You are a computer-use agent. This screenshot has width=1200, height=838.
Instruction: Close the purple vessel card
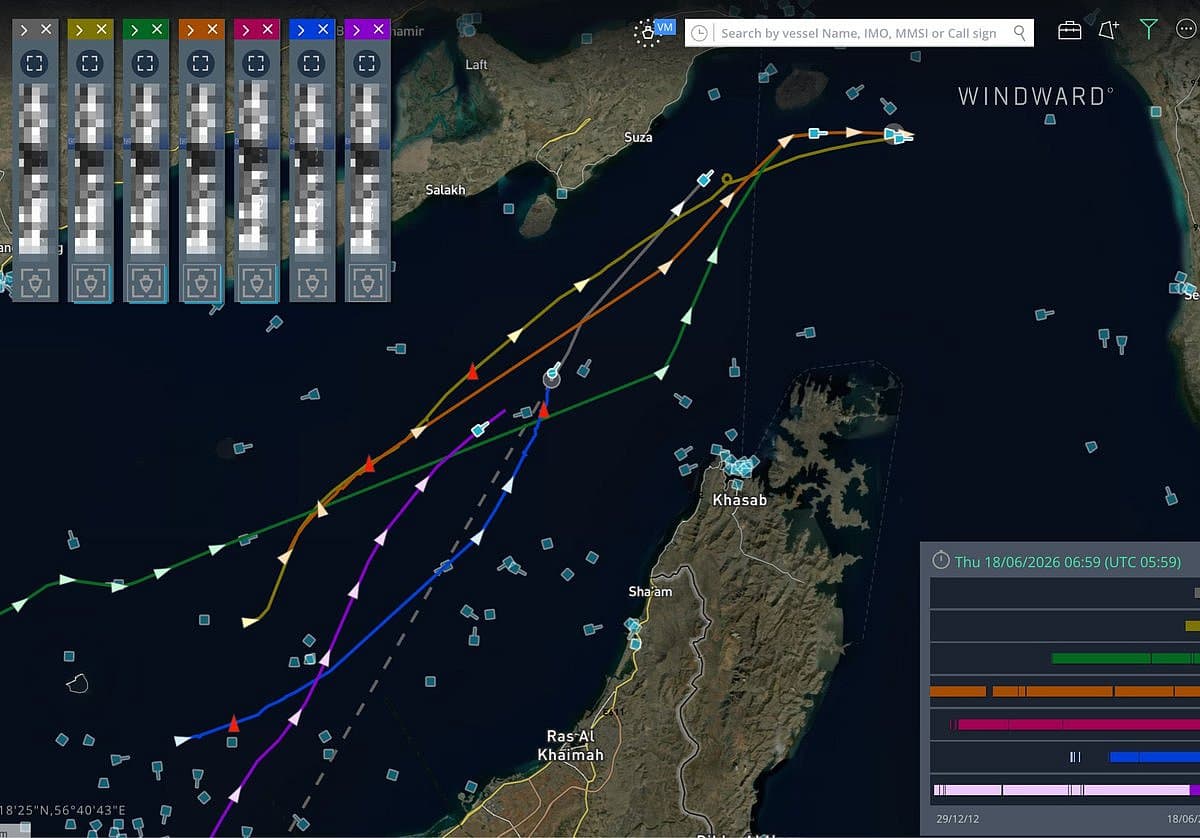click(379, 30)
